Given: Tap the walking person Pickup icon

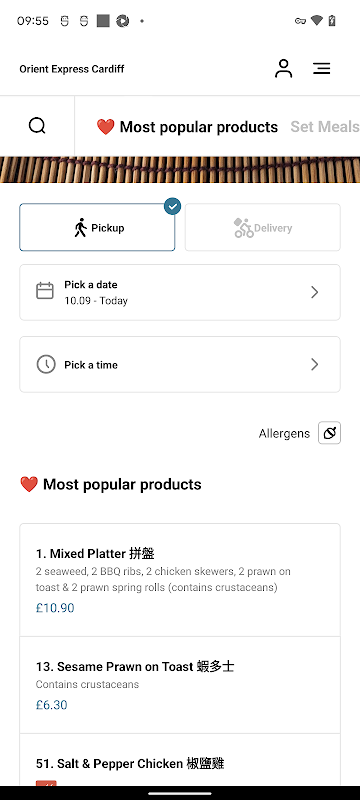Looking at the screenshot, I should pyautogui.click(x=81, y=228).
